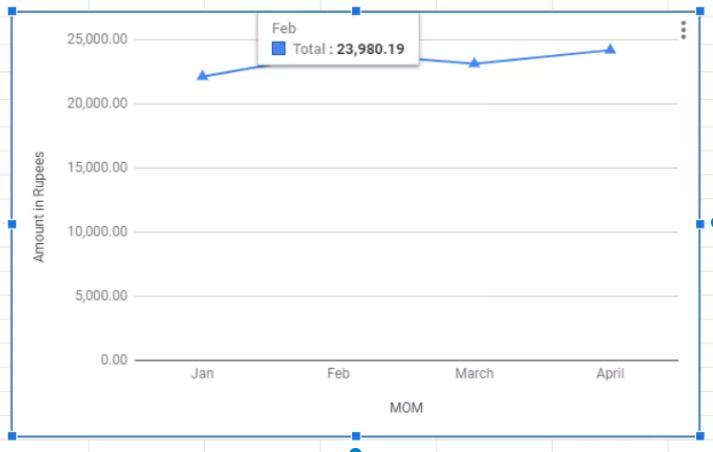713x452 pixels.
Task: Click the top-center resize handle of the chart
Action: click(x=356, y=11)
